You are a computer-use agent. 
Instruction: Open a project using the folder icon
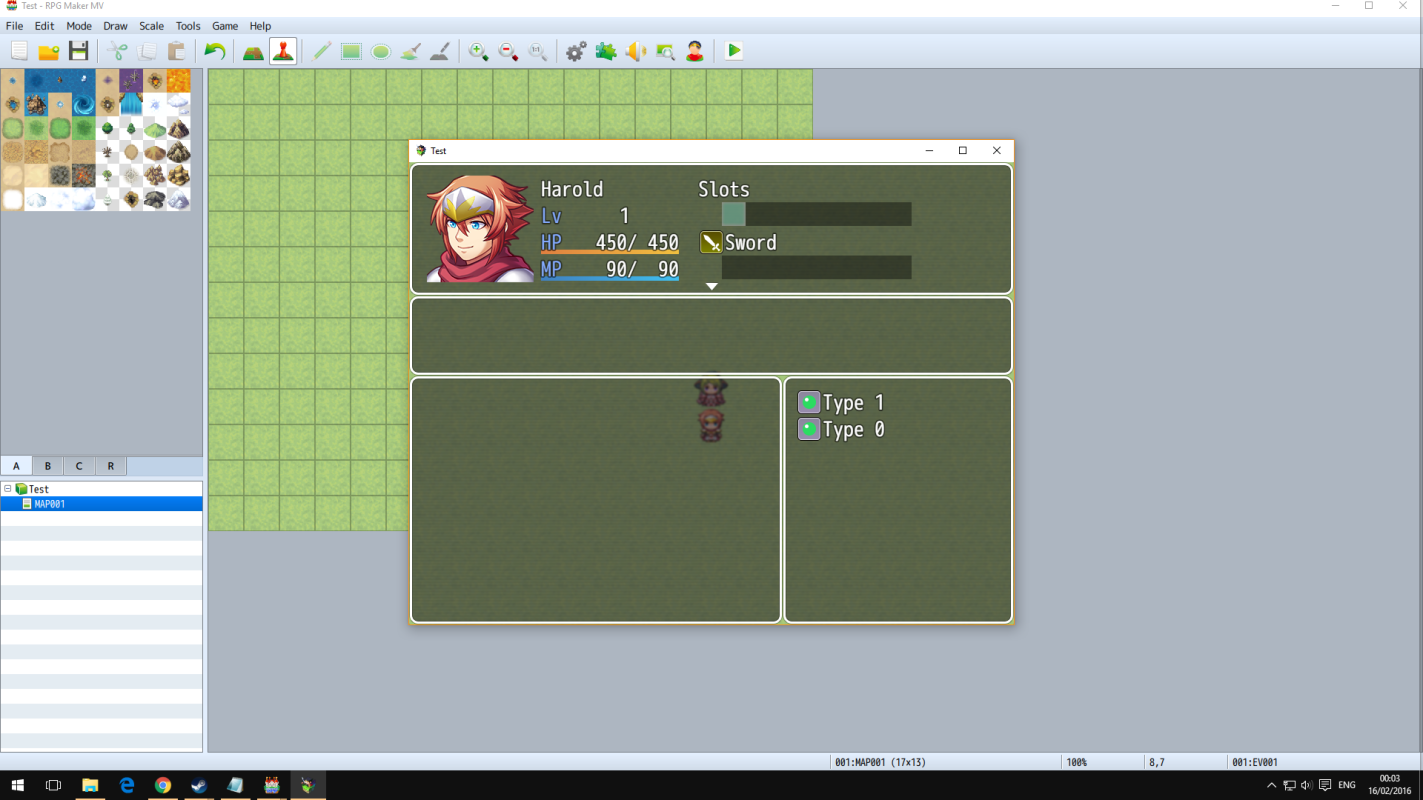click(x=49, y=51)
